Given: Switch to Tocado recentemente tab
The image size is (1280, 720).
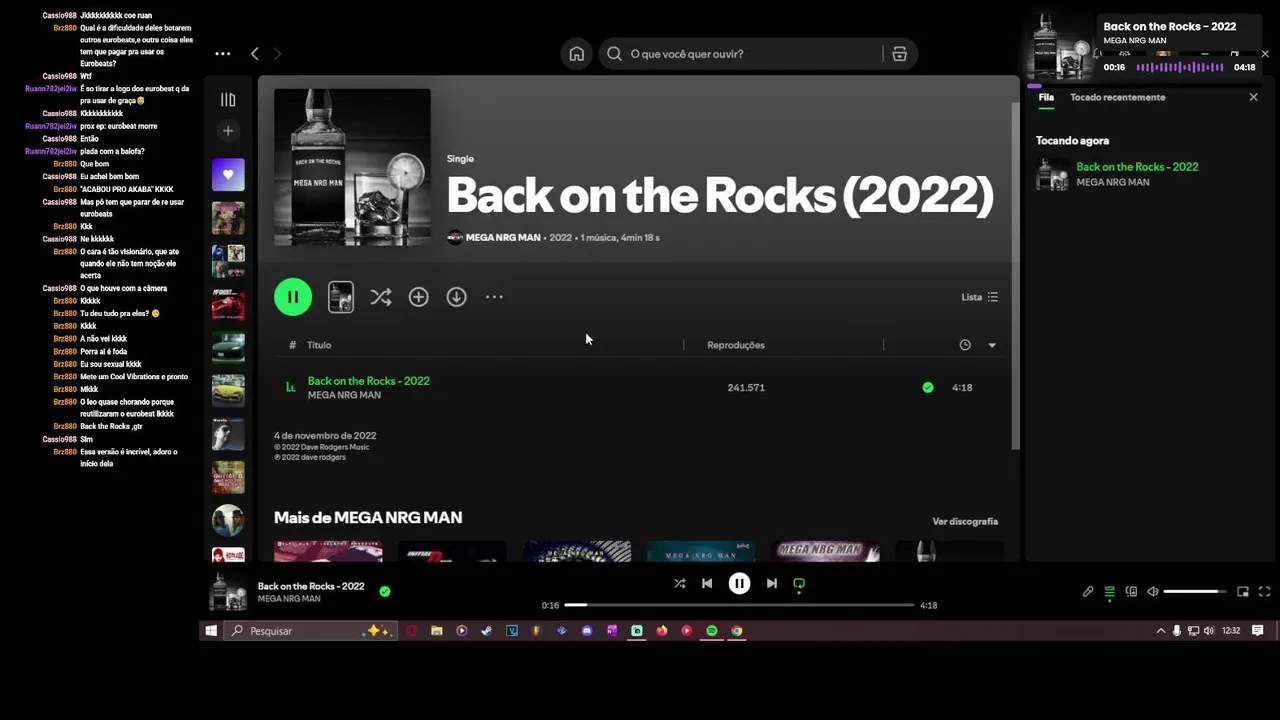Looking at the screenshot, I should pyautogui.click(x=1117, y=98).
